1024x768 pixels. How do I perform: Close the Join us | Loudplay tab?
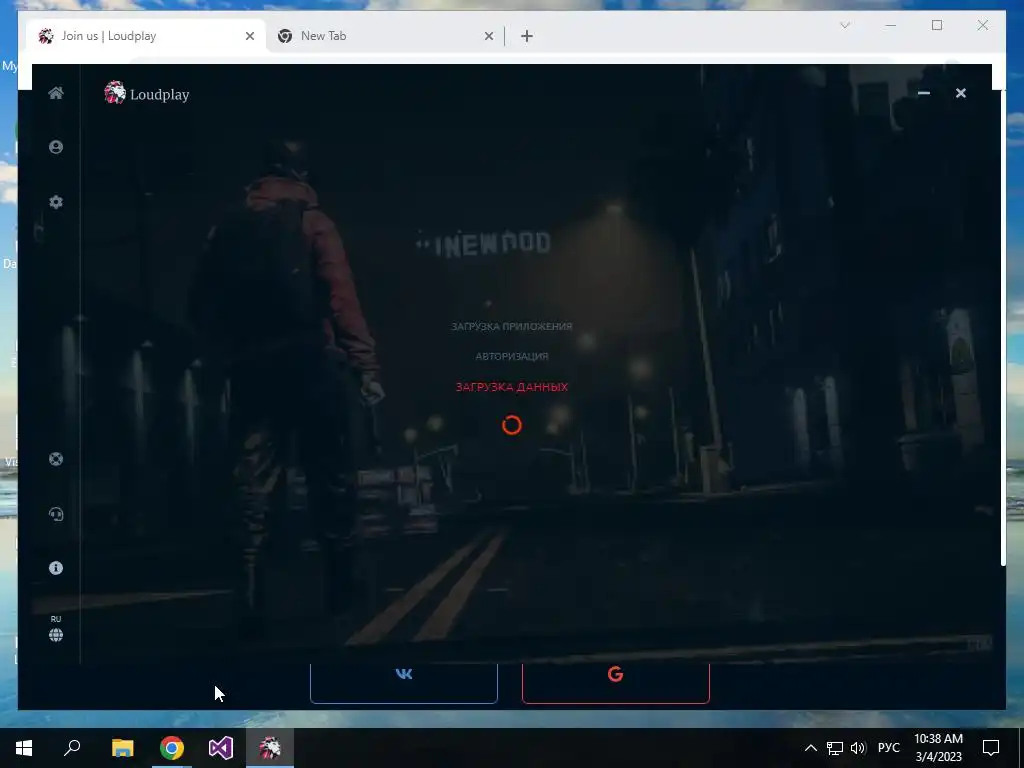tap(249, 36)
